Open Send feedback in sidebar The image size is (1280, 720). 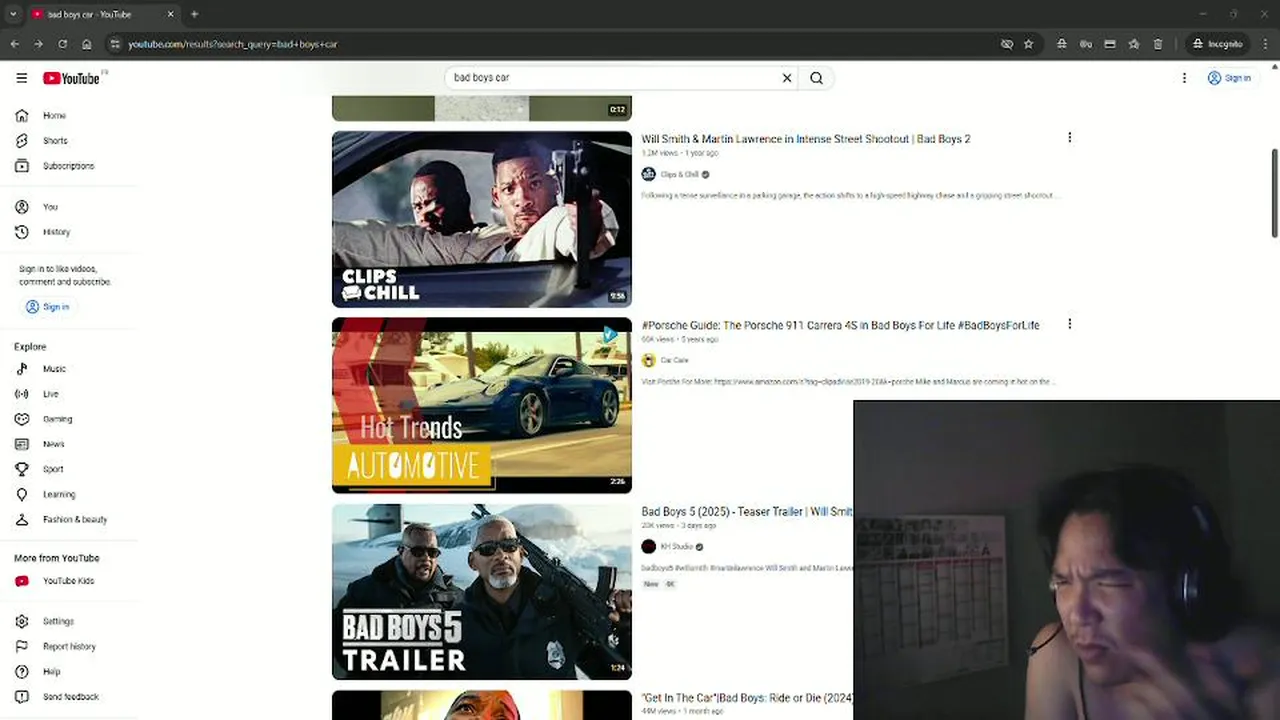click(x=69, y=697)
